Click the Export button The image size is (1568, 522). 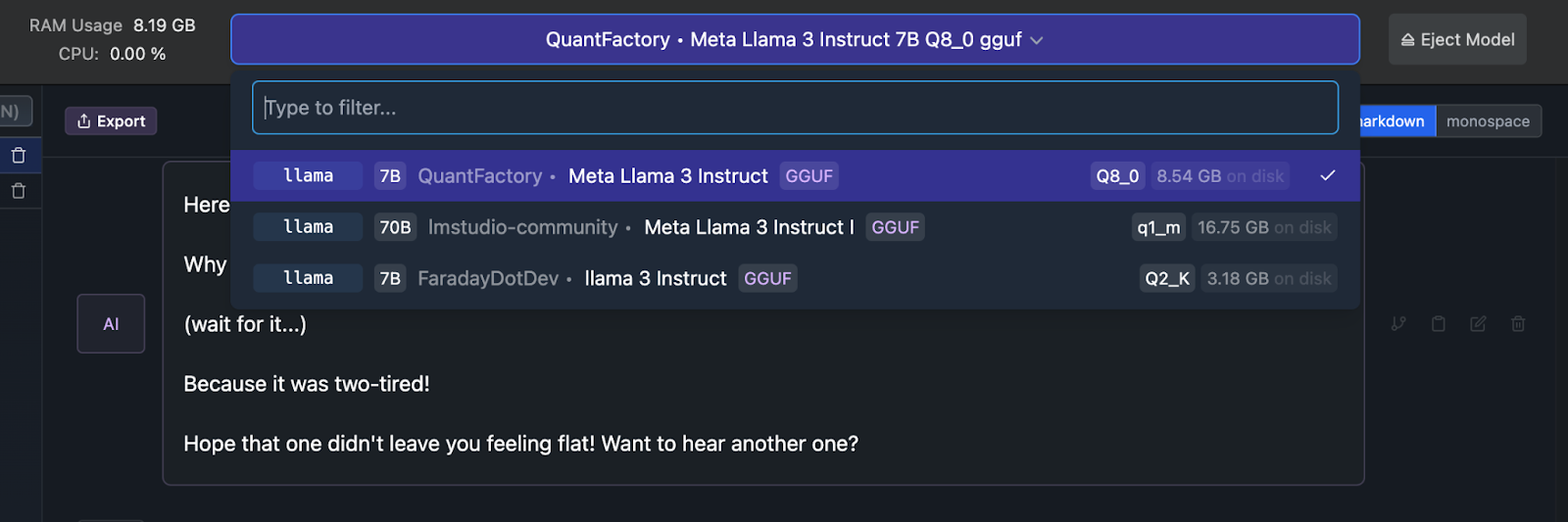(x=111, y=121)
